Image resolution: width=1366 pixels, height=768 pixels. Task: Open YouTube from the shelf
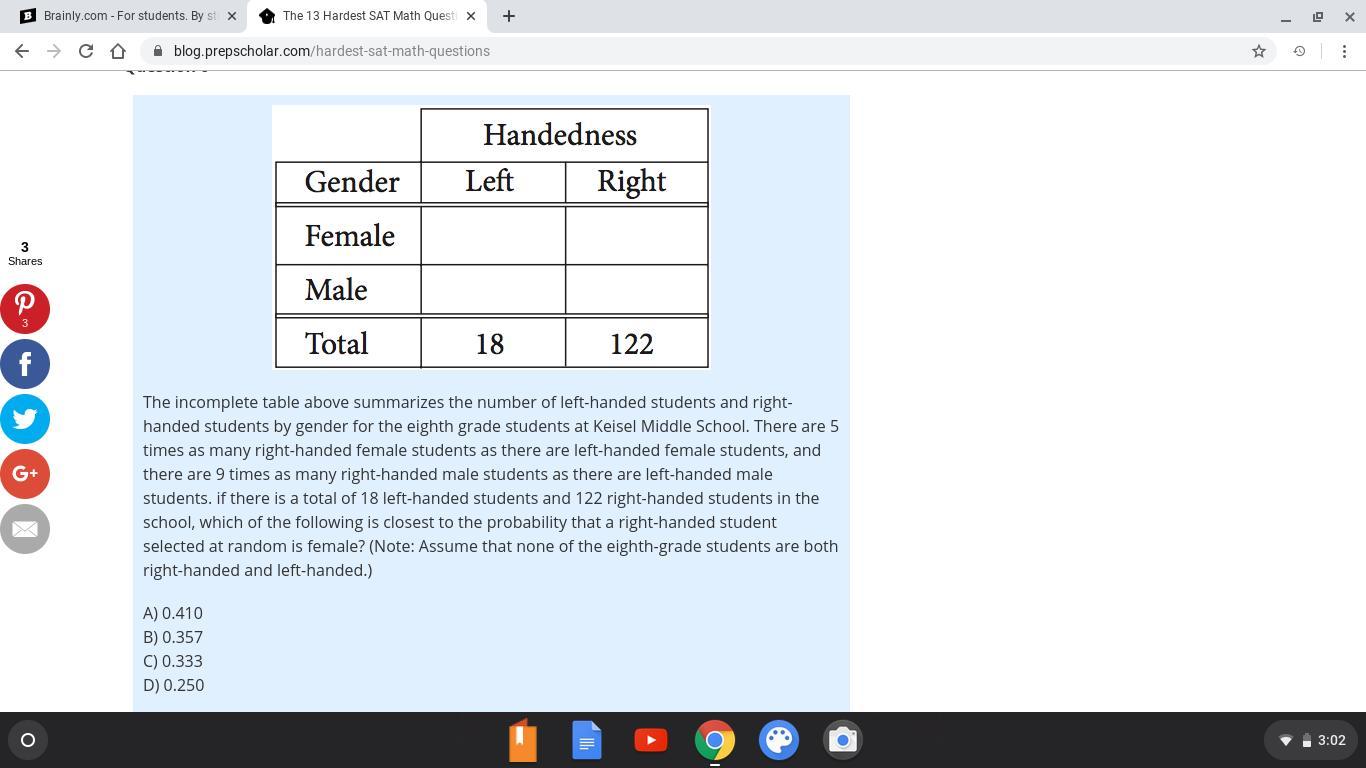pos(651,740)
